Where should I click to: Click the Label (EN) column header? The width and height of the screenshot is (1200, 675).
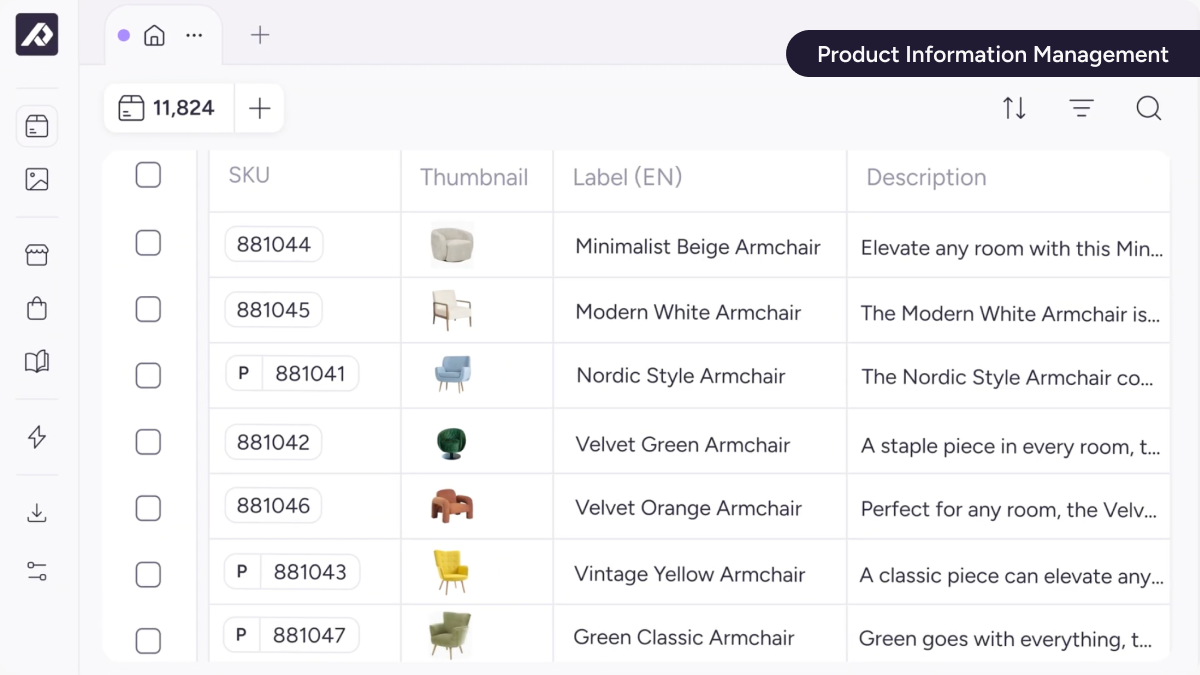pyautogui.click(x=627, y=178)
